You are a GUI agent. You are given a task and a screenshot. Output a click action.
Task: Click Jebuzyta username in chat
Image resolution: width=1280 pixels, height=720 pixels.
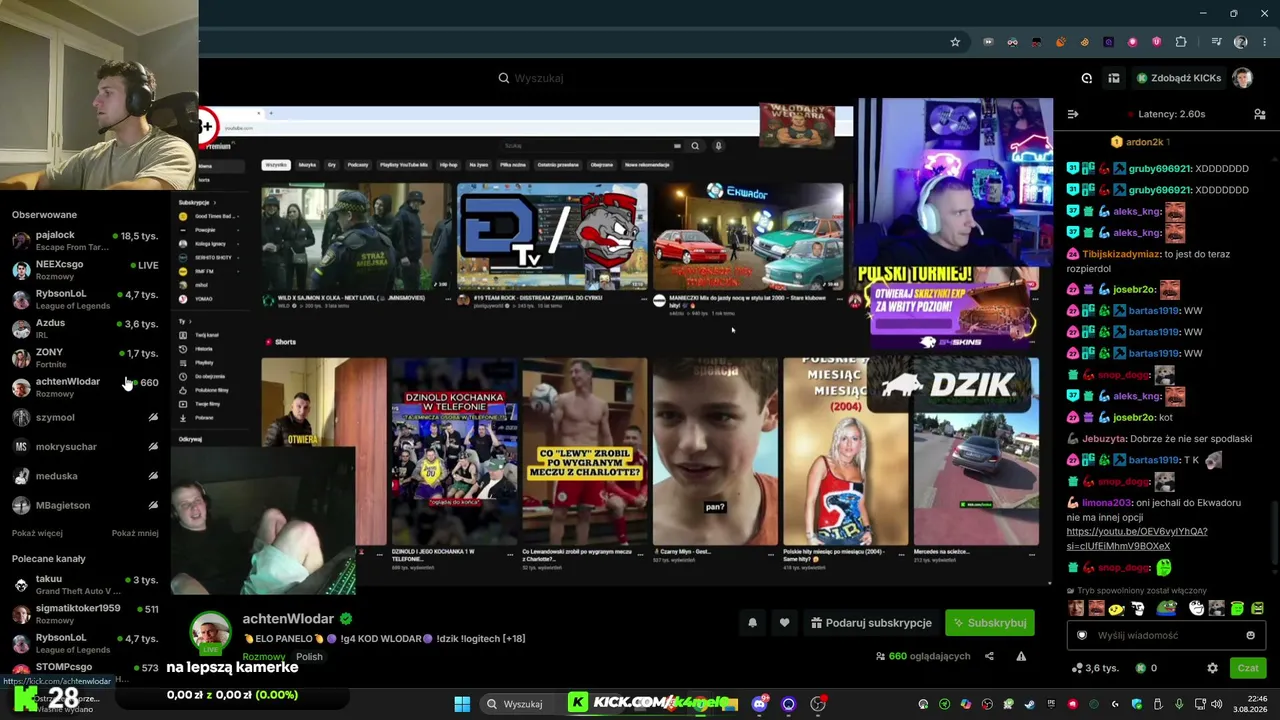tap(1104, 439)
